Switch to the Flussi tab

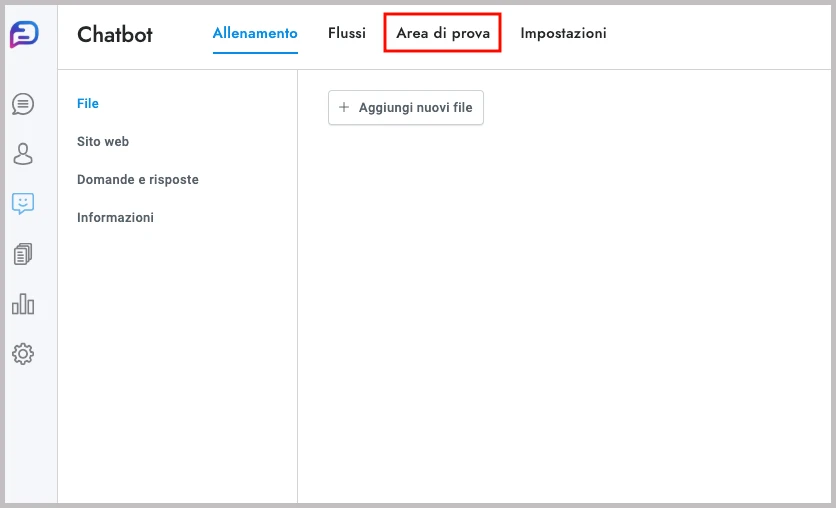click(x=347, y=34)
